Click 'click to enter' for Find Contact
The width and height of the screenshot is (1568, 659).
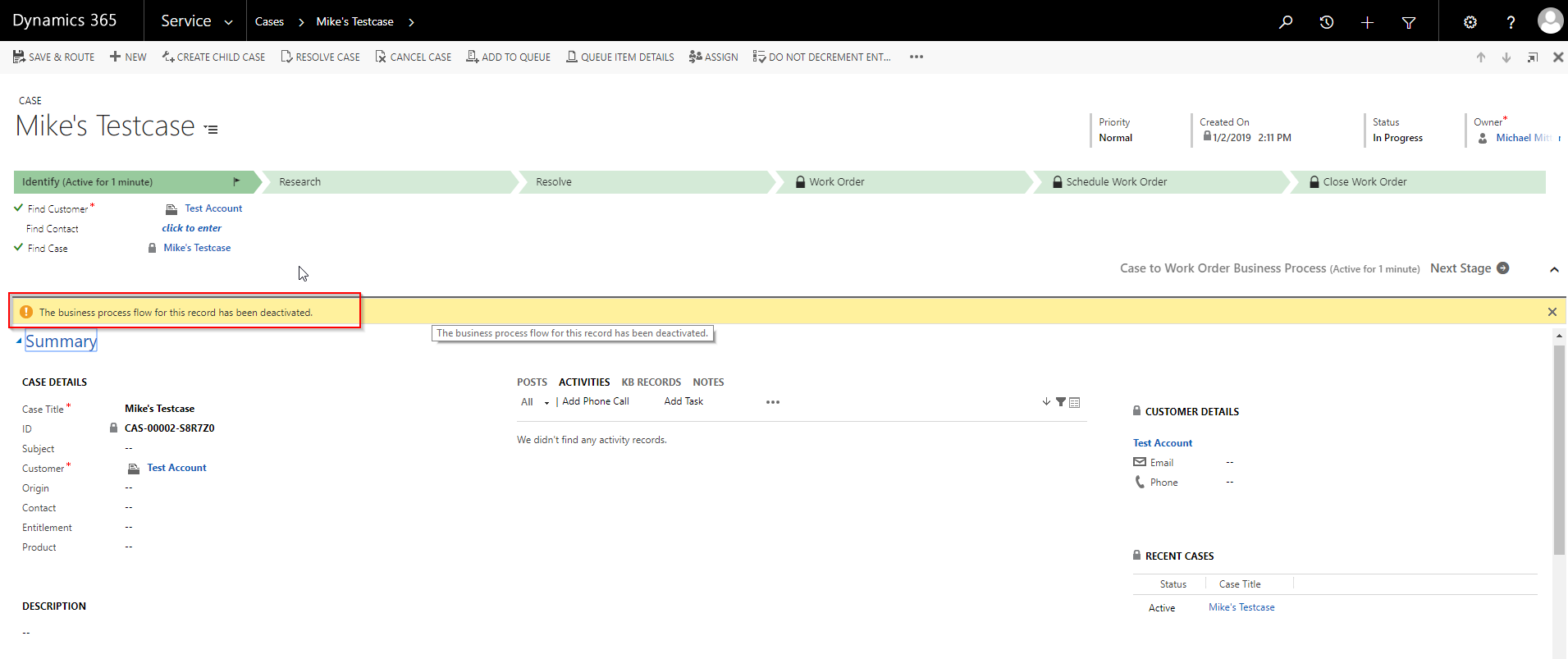(x=191, y=228)
